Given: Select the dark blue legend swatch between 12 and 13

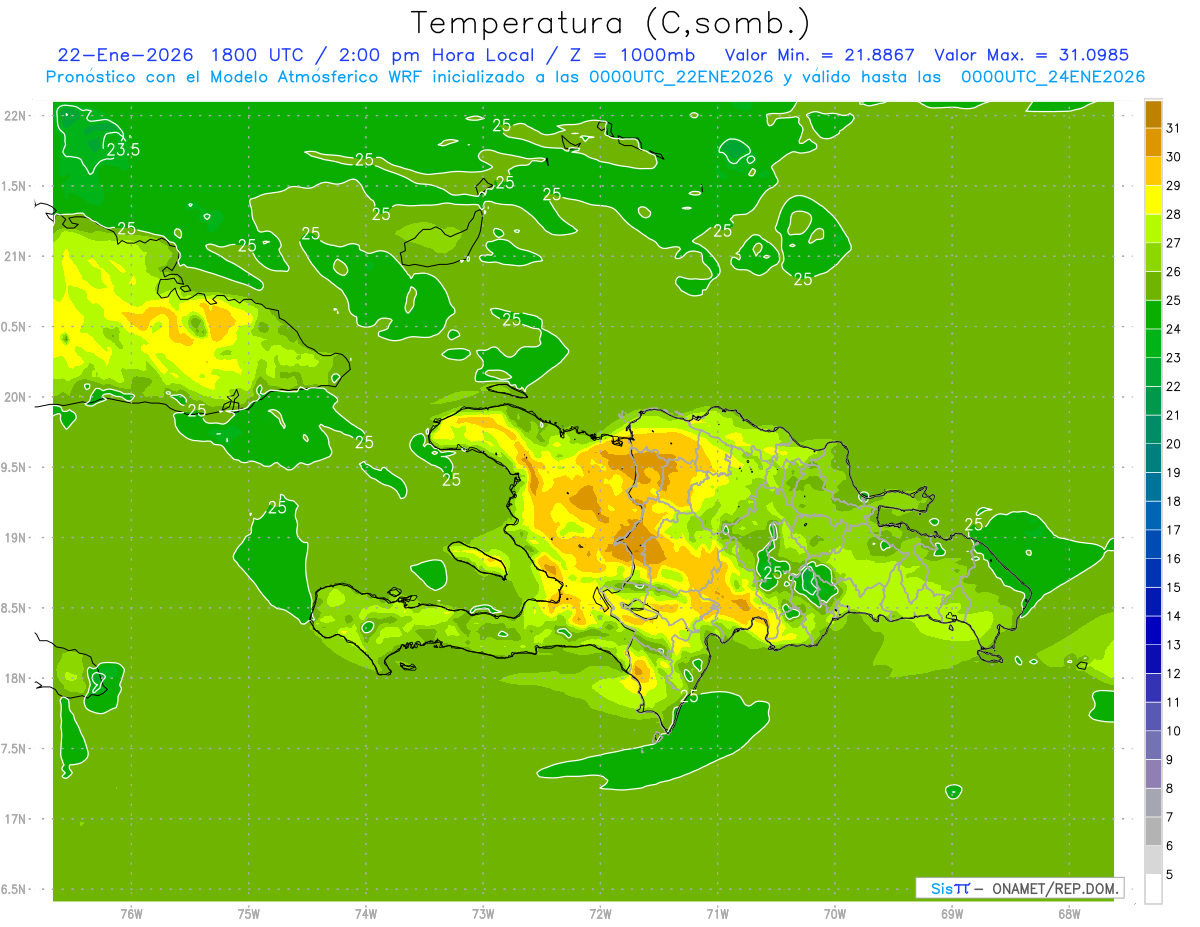Looking at the screenshot, I should [x=1153, y=660].
